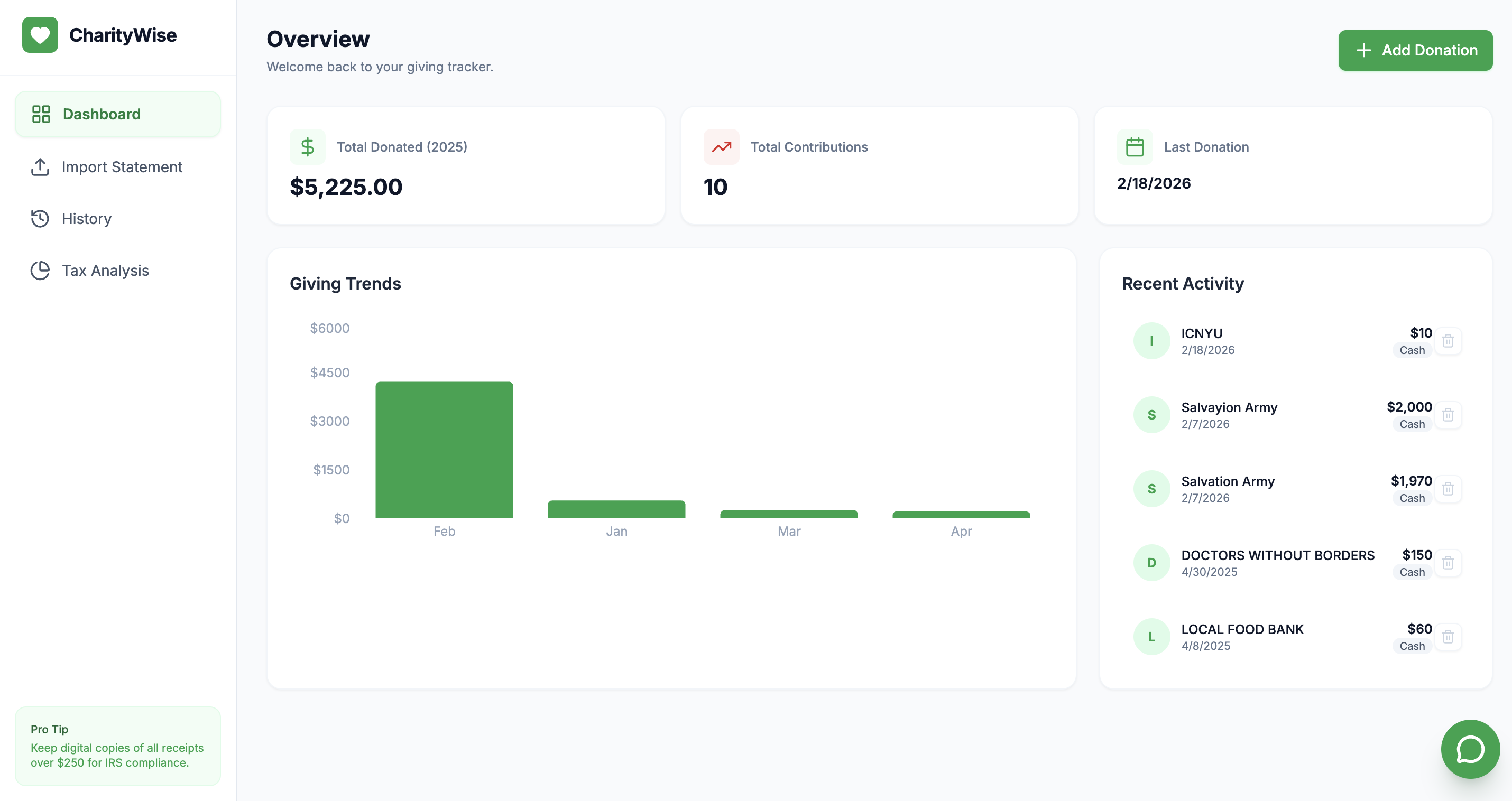Delete the ICNYU donation entry

click(x=1448, y=341)
